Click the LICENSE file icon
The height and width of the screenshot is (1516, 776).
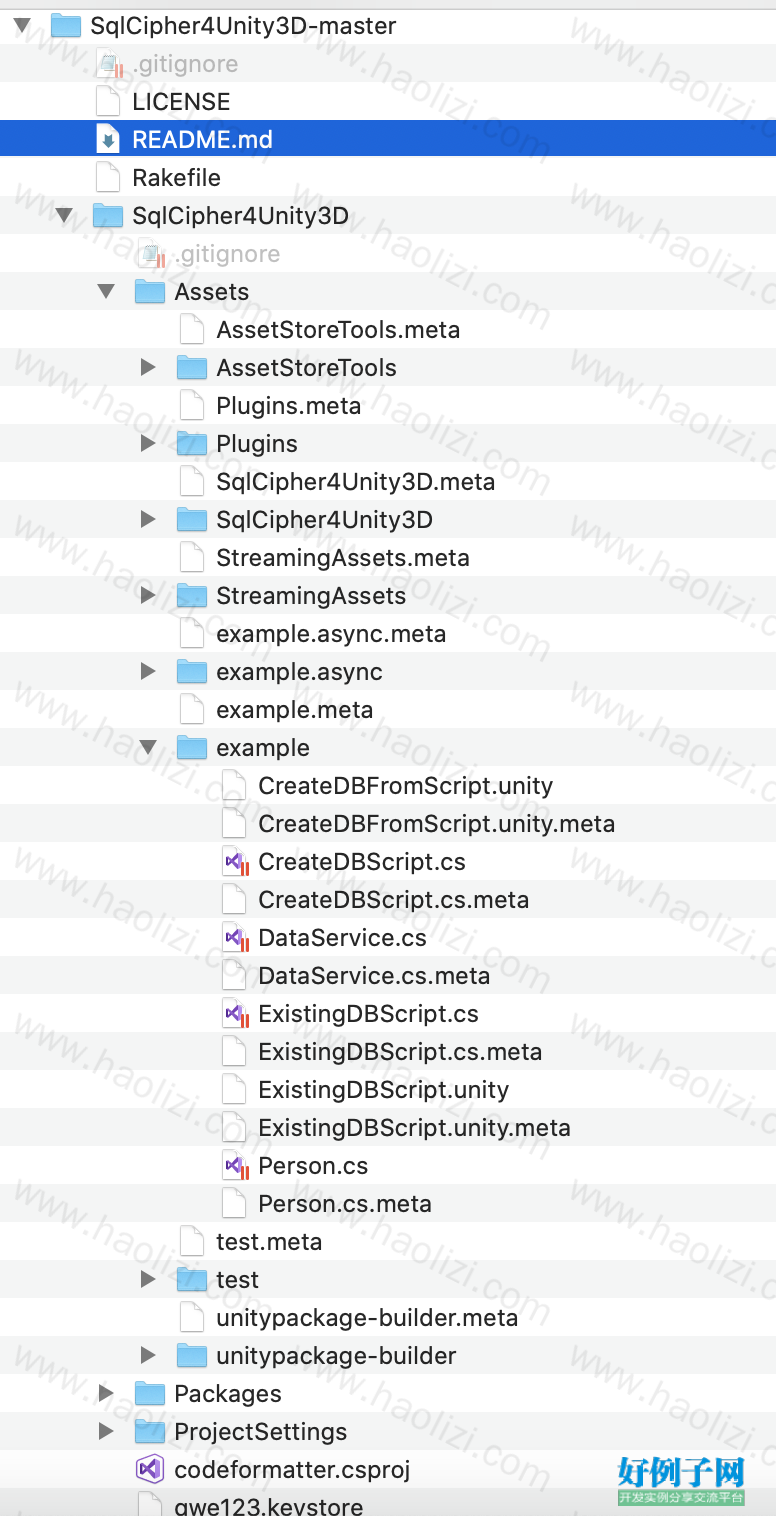coord(107,102)
